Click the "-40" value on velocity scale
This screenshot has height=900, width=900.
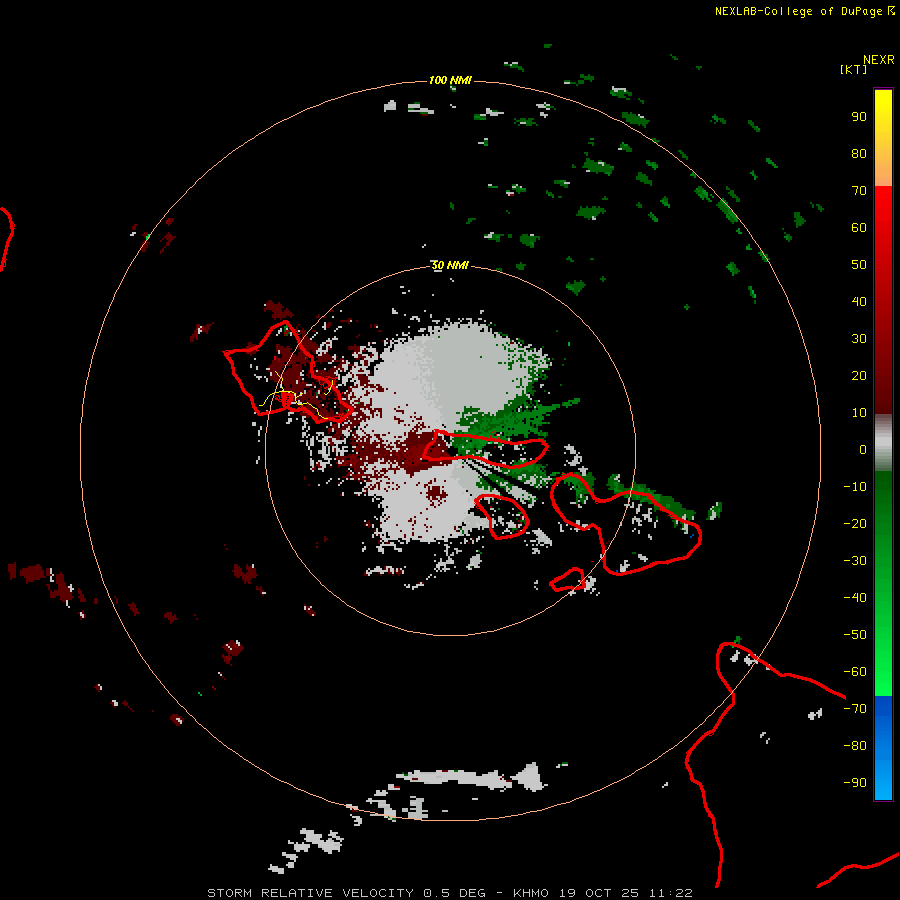(x=855, y=598)
